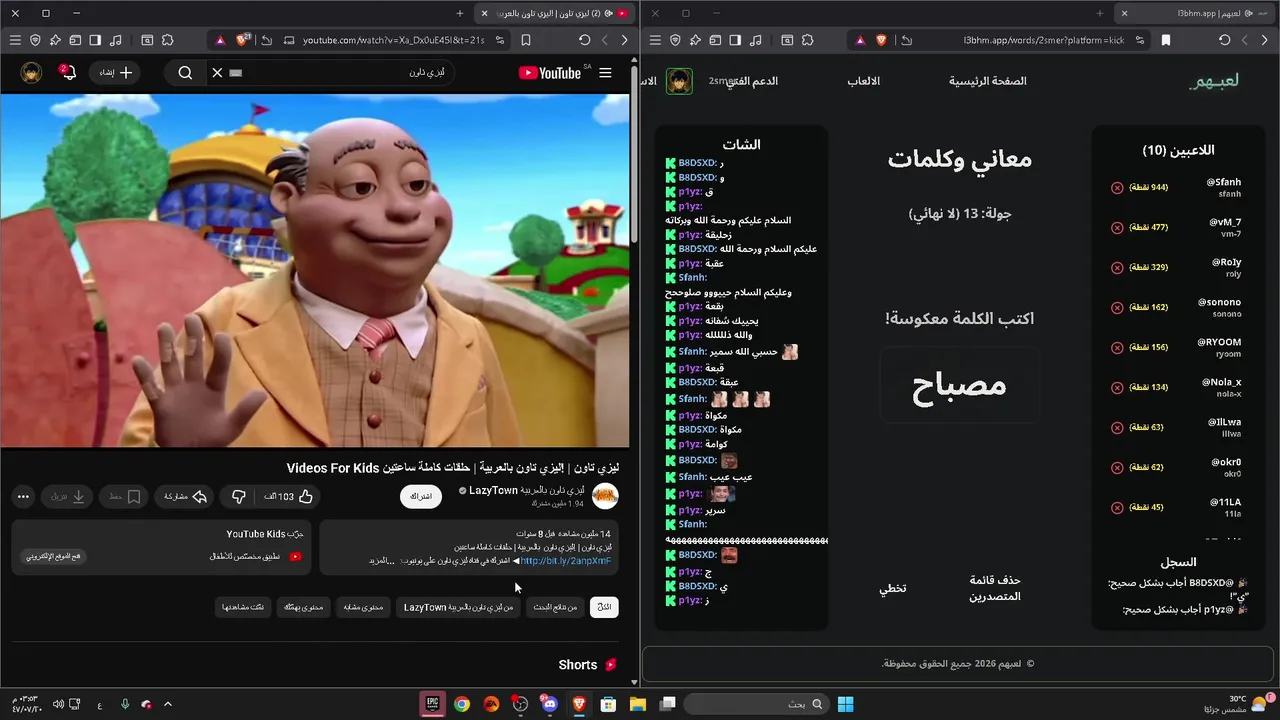This screenshot has height=720, width=1280.
Task: Open the YouTube create button
Action: point(115,73)
